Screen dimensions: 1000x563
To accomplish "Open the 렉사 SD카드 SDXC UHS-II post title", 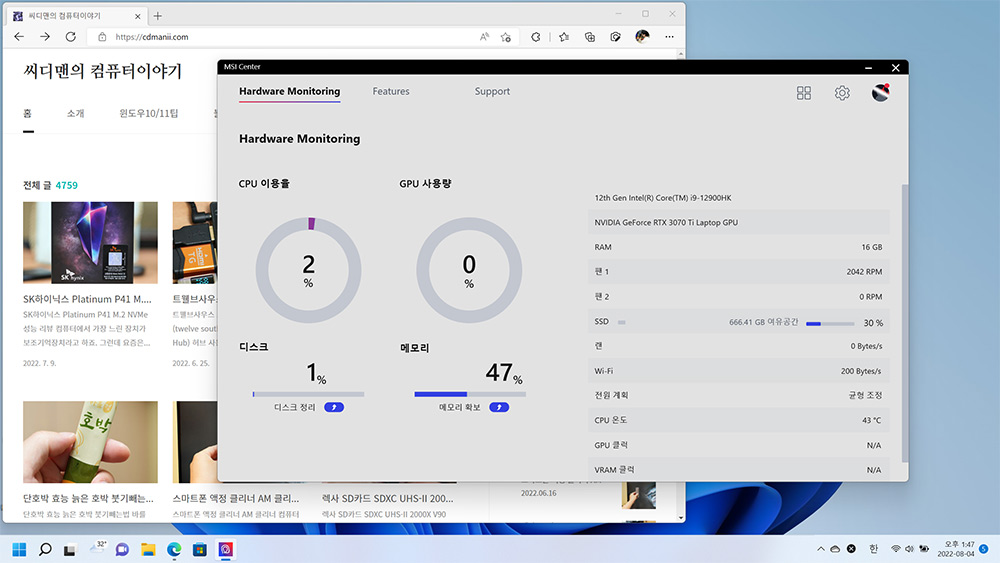I will tap(388, 498).
